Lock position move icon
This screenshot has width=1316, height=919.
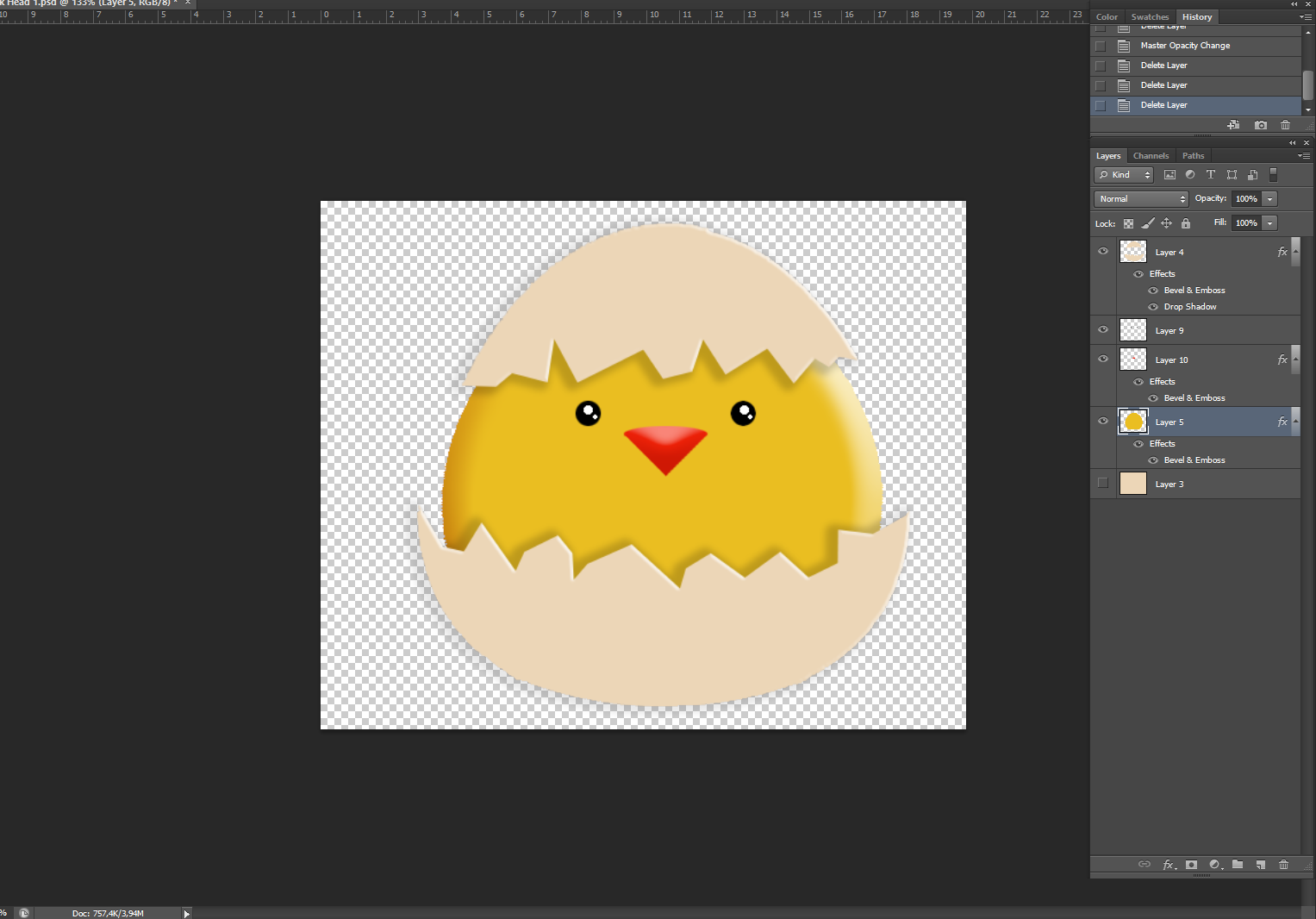click(x=1166, y=223)
